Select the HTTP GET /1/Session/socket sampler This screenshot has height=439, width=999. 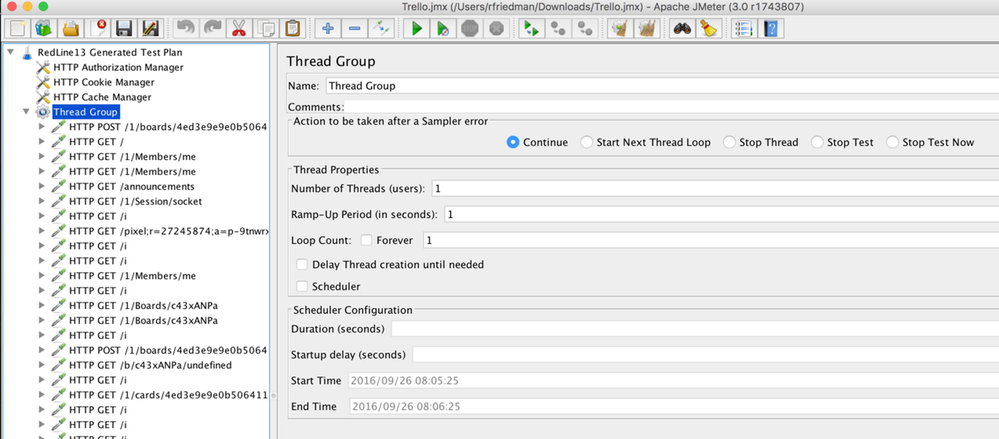(136, 201)
